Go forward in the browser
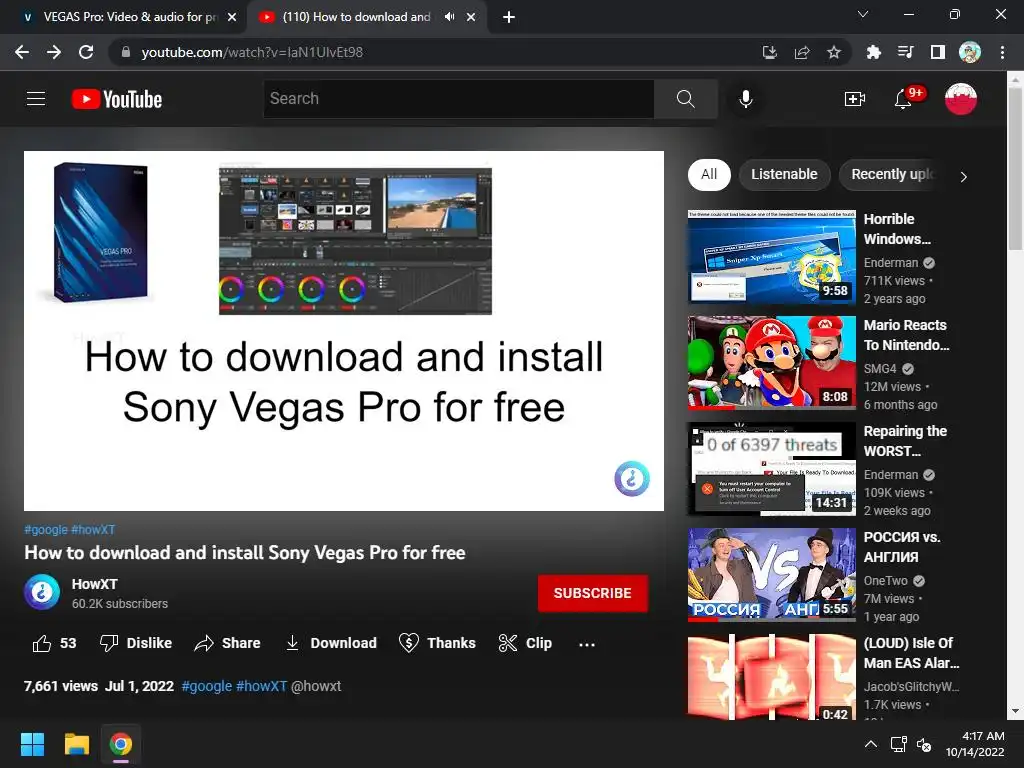 coord(54,52)
